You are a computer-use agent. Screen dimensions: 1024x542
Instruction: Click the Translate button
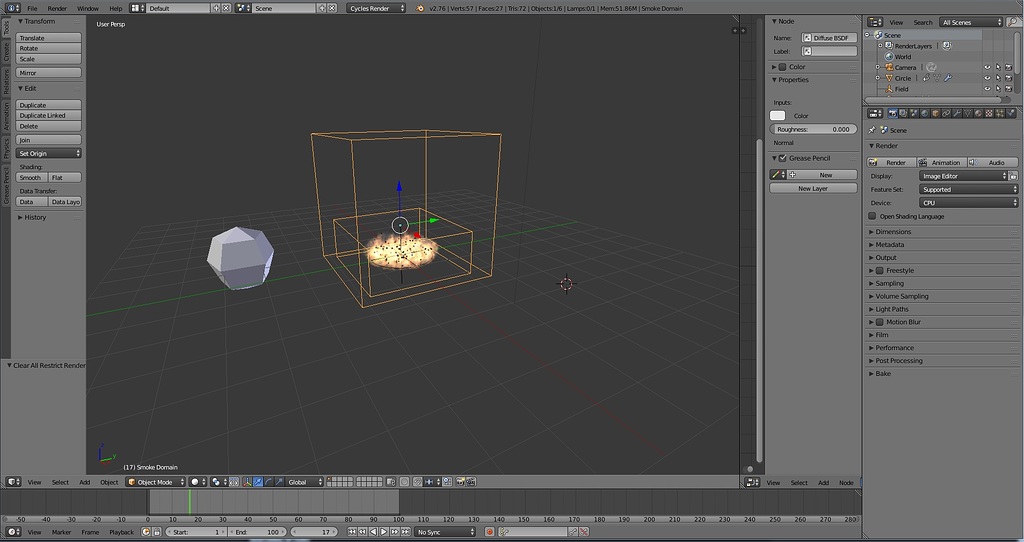click(x=48, y=38)
